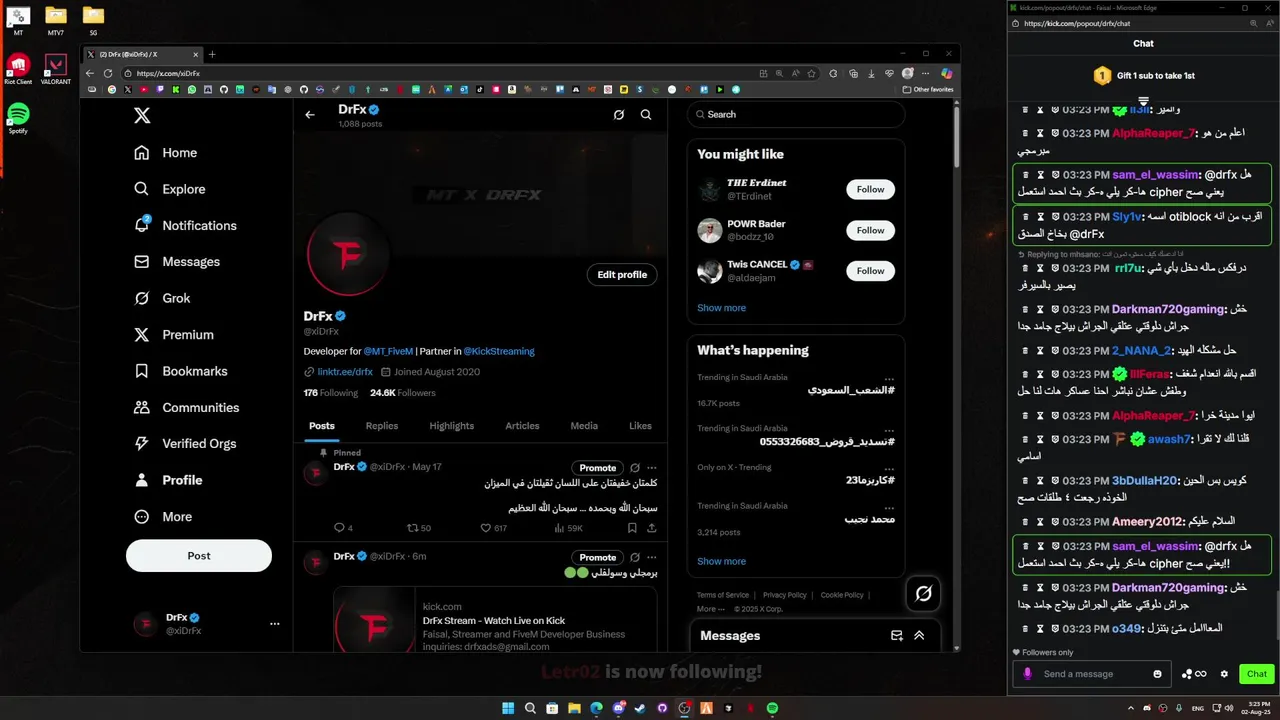Click the Edge address bar with x.com/xiDrFx
Screen dimensions: 1280x720
coord(440,73)
